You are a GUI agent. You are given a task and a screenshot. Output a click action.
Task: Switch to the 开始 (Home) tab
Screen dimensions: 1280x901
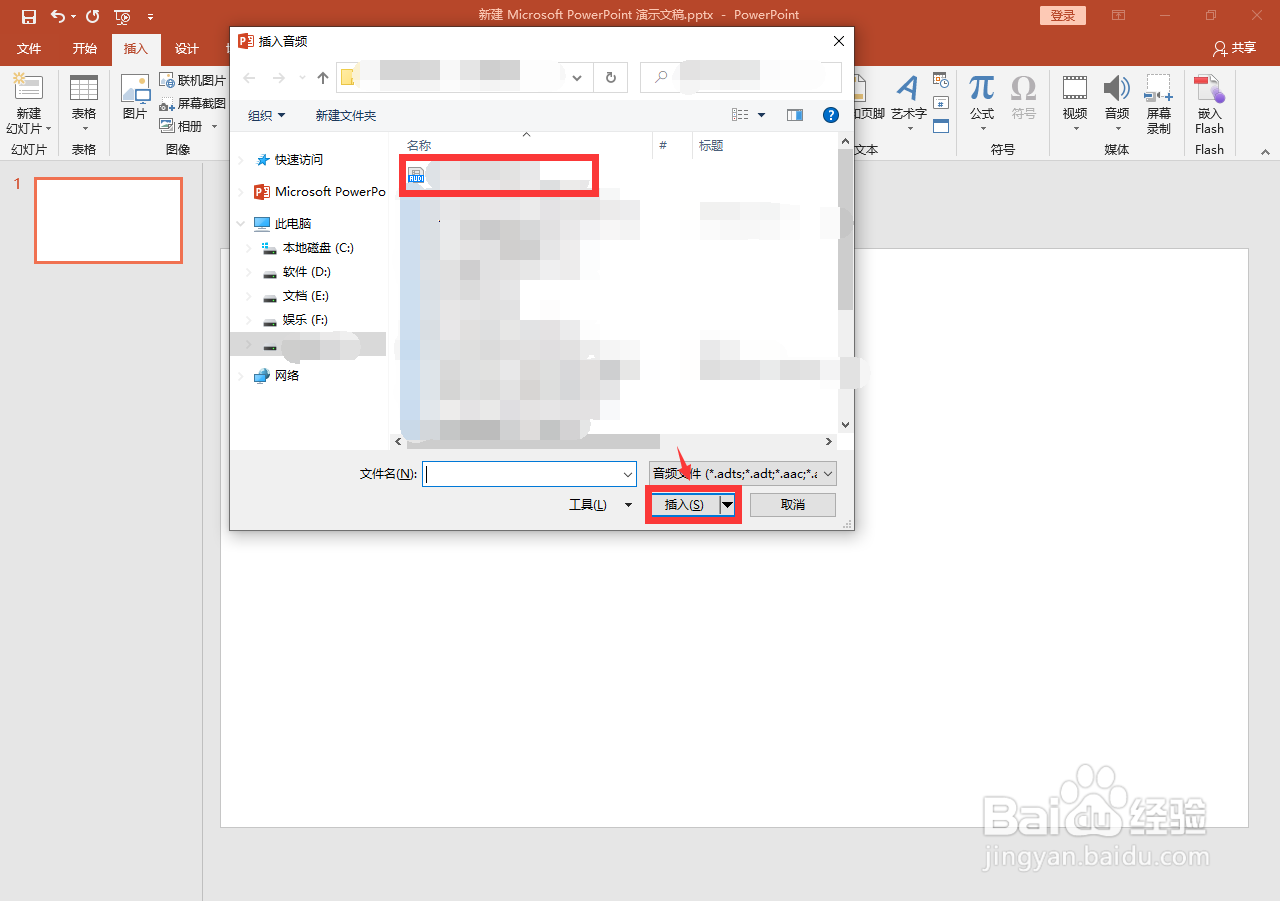pos(84,48)
